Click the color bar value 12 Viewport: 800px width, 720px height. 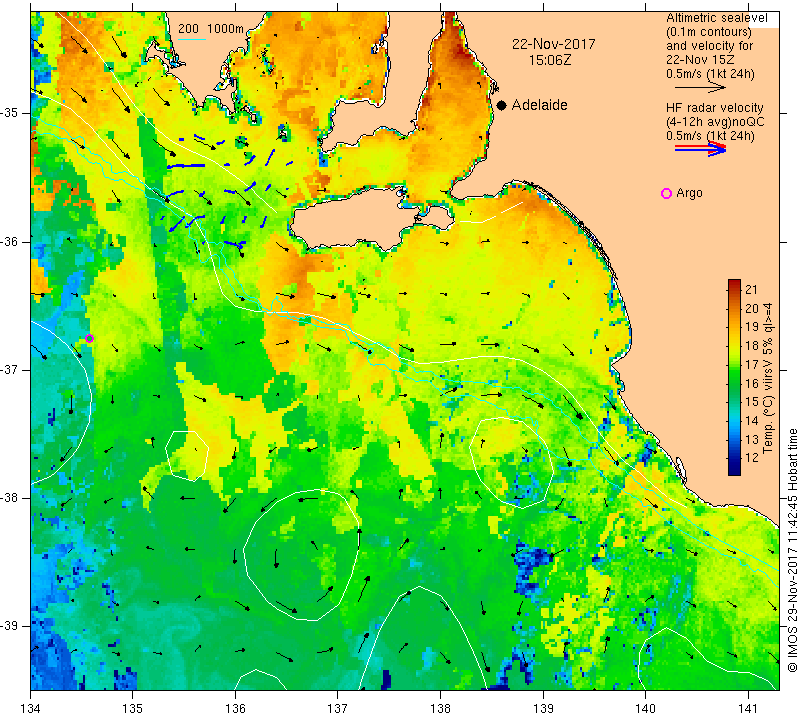752,457
